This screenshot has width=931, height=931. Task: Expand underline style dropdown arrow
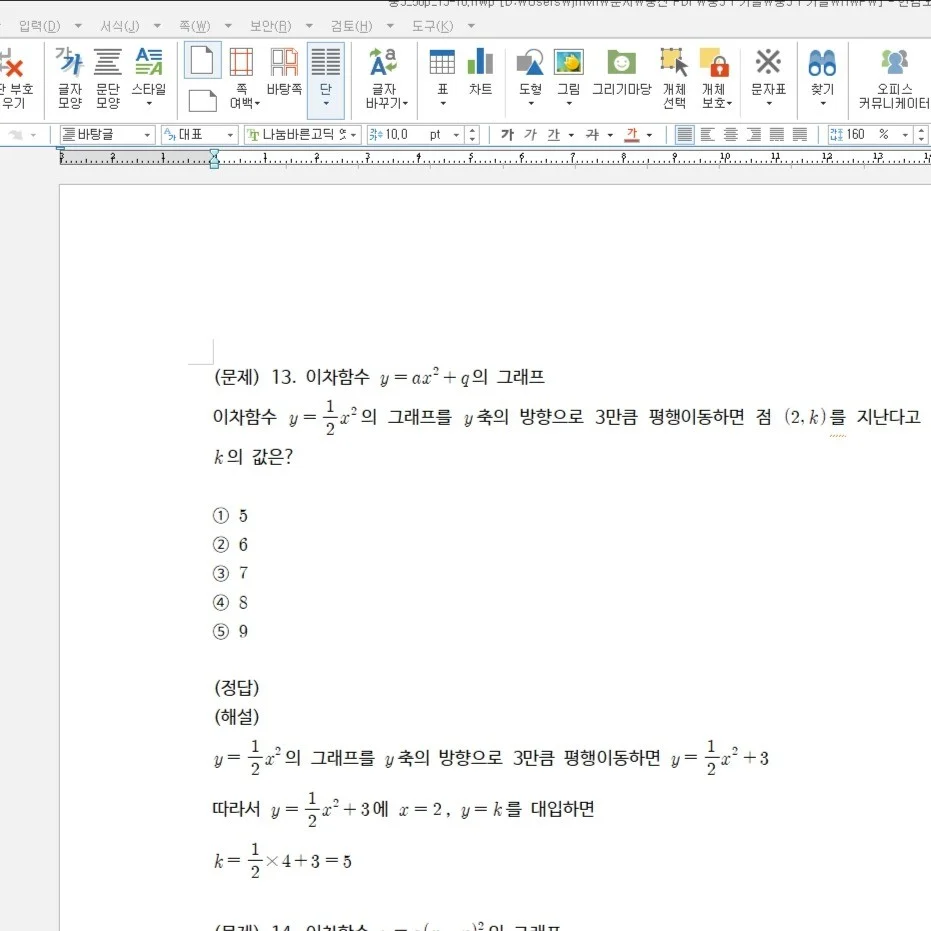[571, 135]
